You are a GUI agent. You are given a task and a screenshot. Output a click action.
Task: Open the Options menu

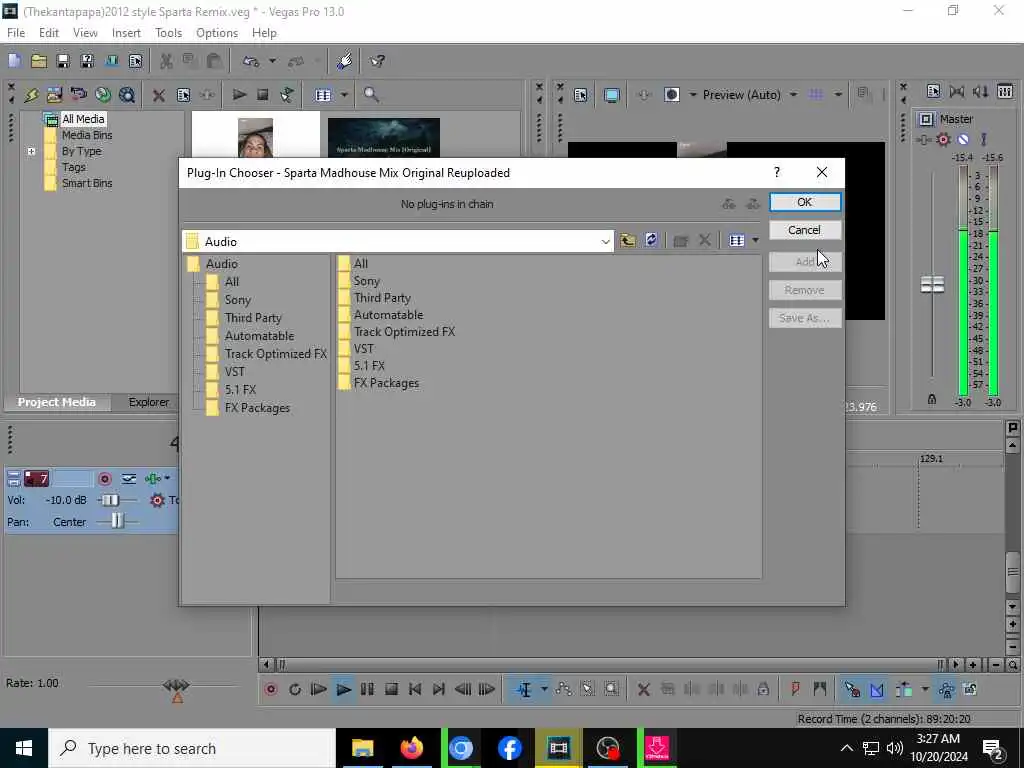tap(217, 33)
